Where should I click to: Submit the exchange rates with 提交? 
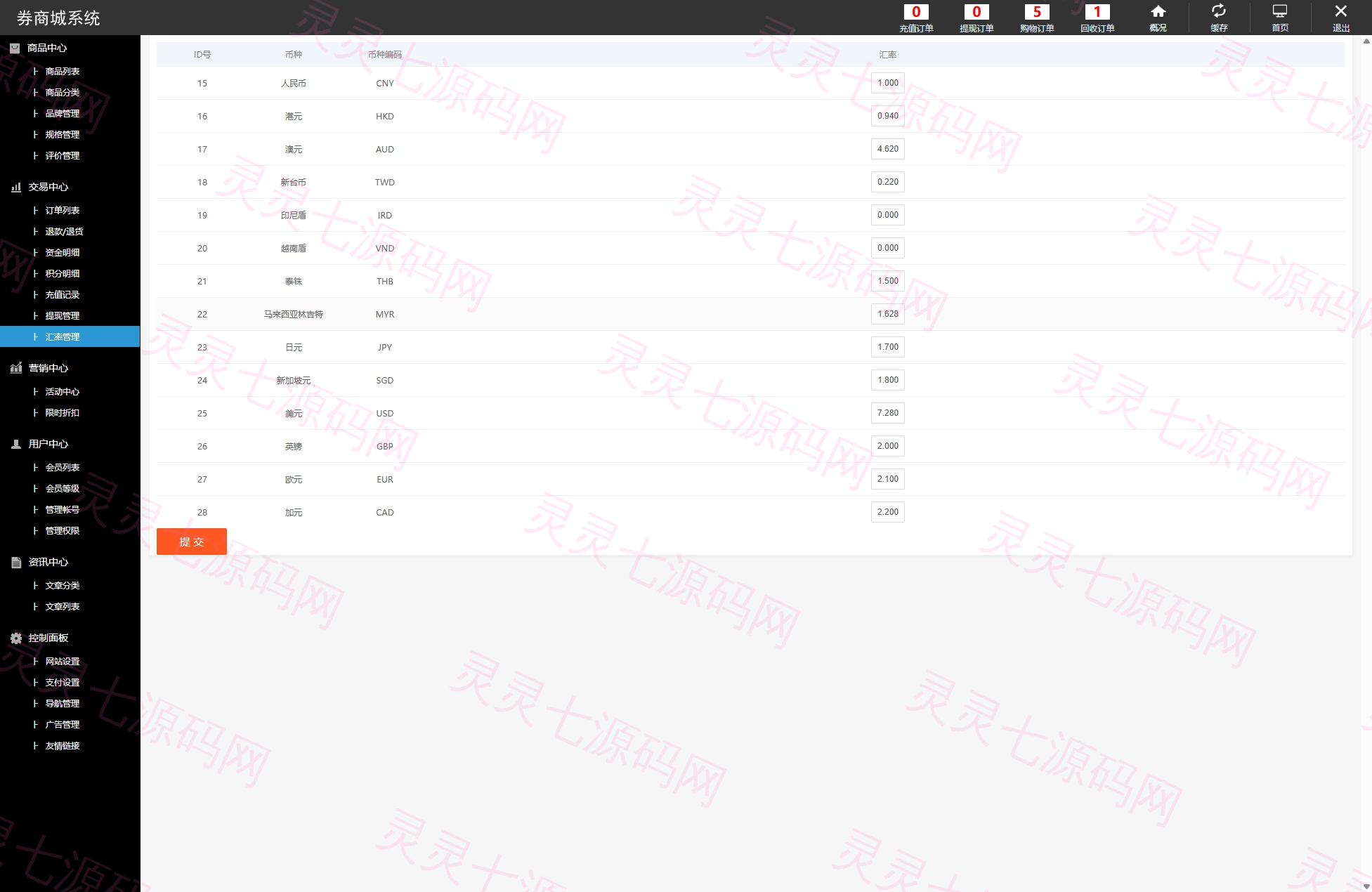pos(192,542)
